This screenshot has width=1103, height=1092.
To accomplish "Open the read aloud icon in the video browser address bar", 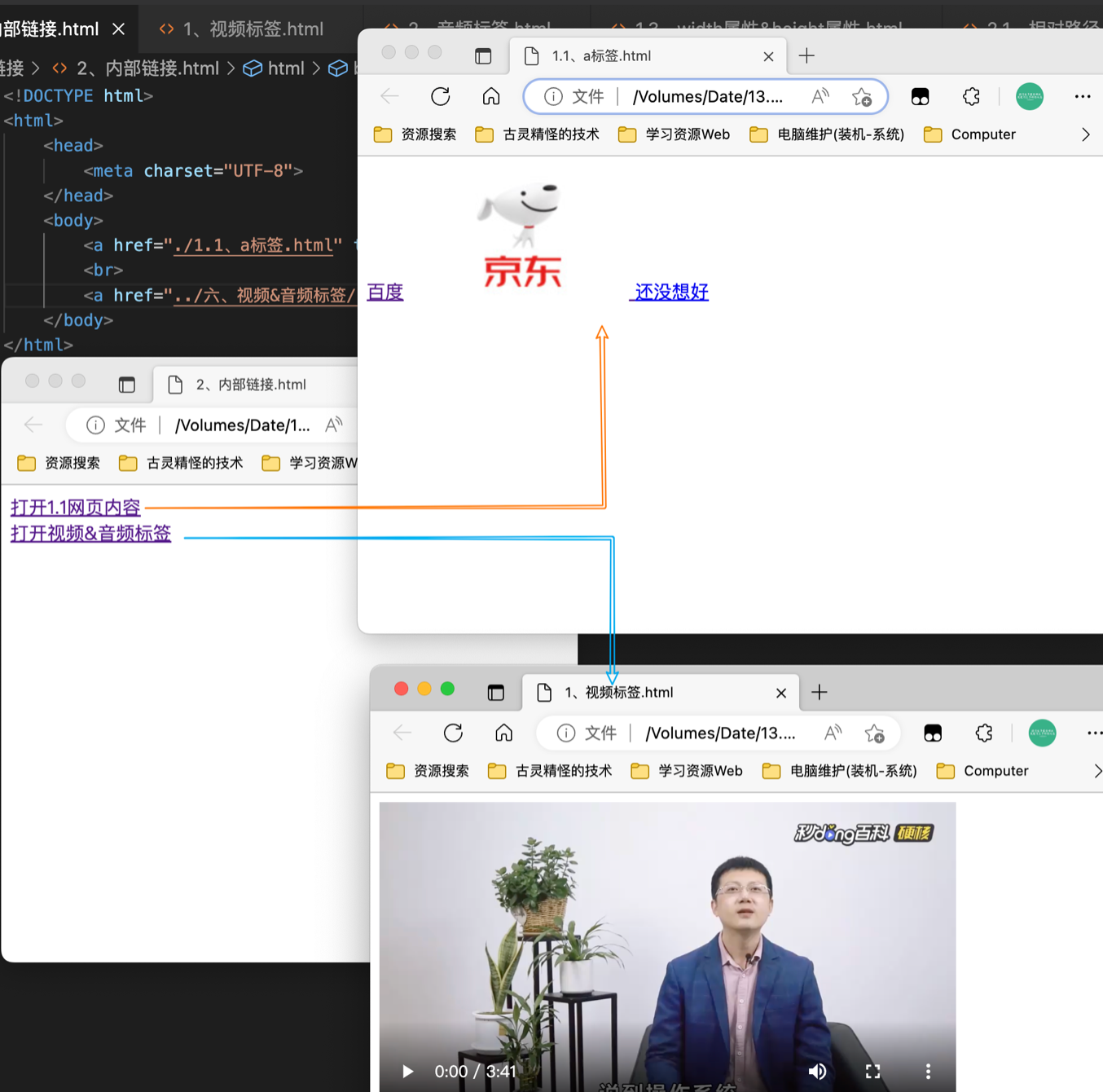I will pos(833,733).
